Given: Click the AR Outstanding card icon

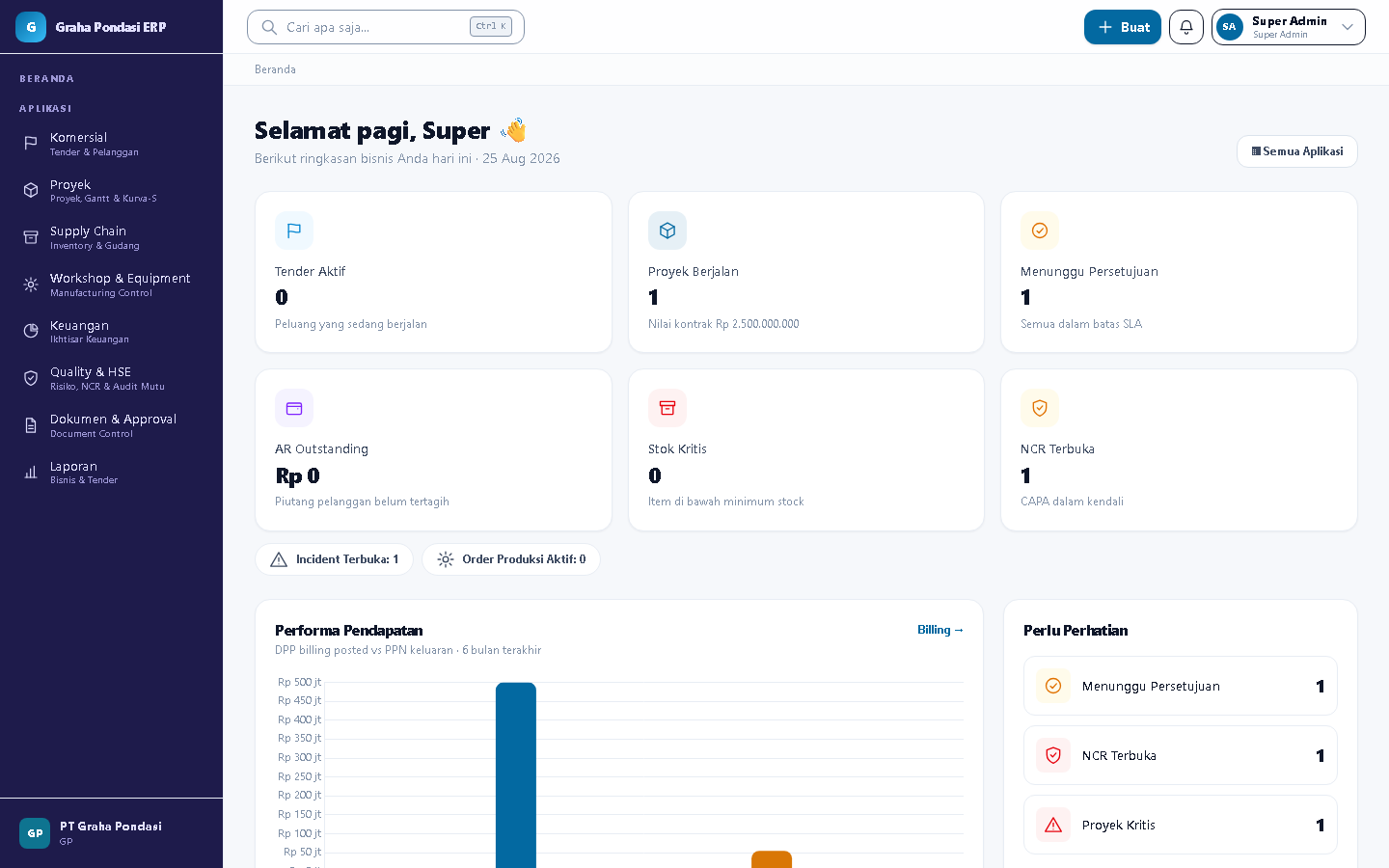Looking at the screenshot, I should point(294,408).
